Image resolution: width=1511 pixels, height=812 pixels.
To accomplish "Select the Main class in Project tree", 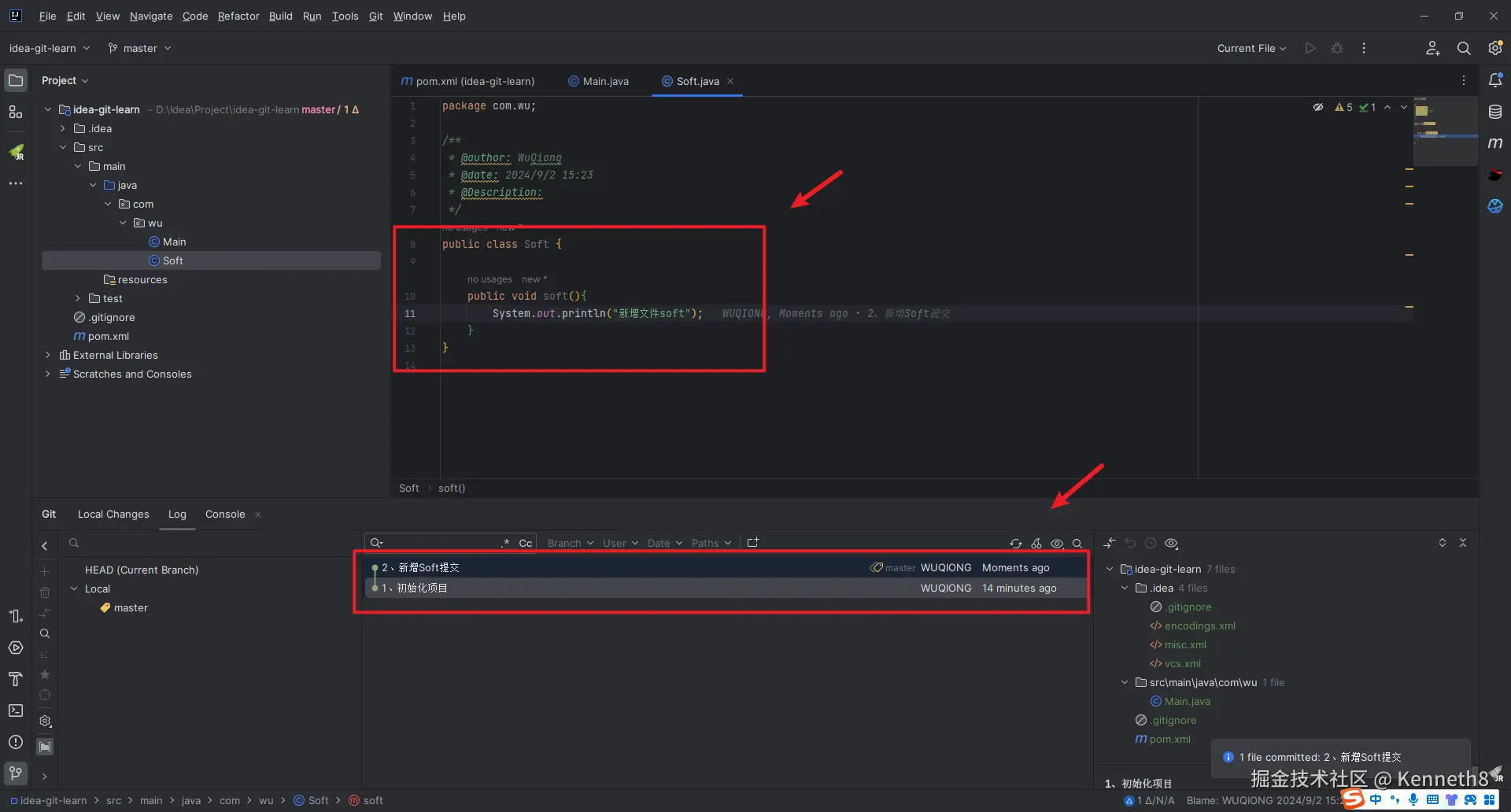I will pyautogui.click(x=174, y=242).
